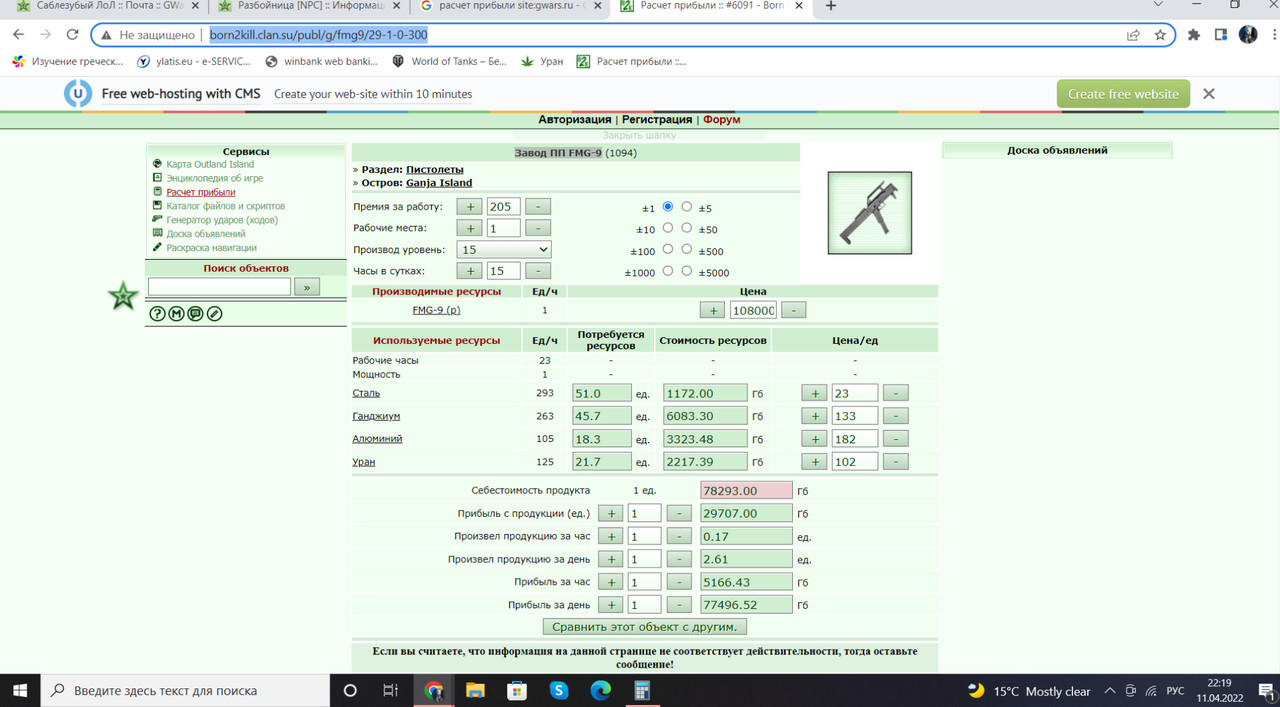Decrease Часы в сутках with minus
This screenshot has width=1280, height=707.
point(538,271)
